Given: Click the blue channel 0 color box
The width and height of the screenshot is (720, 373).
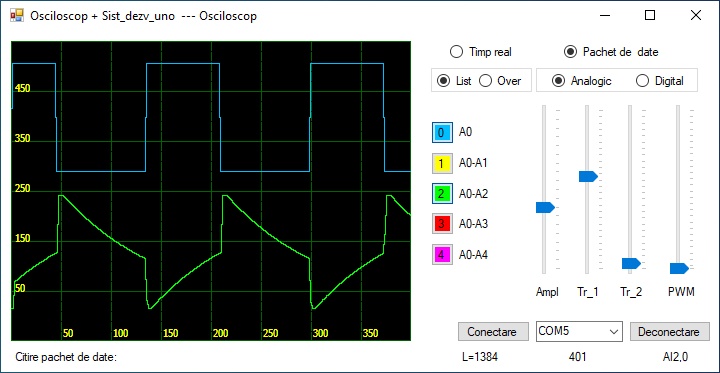Looking at the screenshot, I should tap(442, 132).
